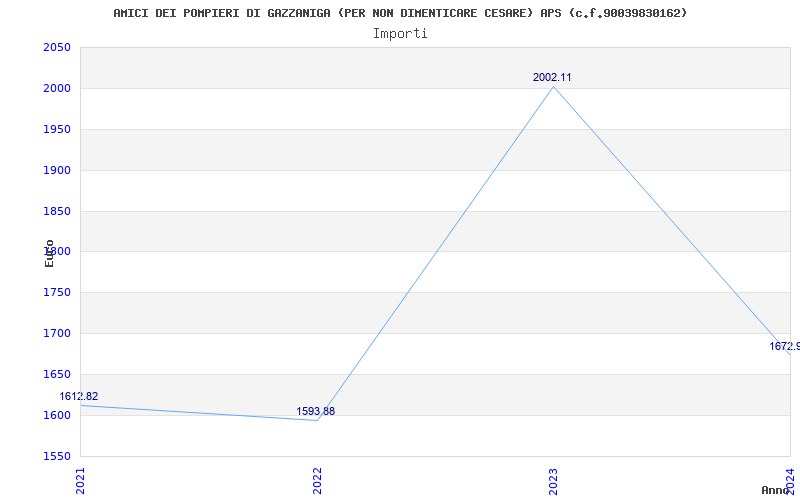Click the 2023 x-axis year label
Image resolution: width=800 pixels, height=500 pixels.
coord(554,481)
